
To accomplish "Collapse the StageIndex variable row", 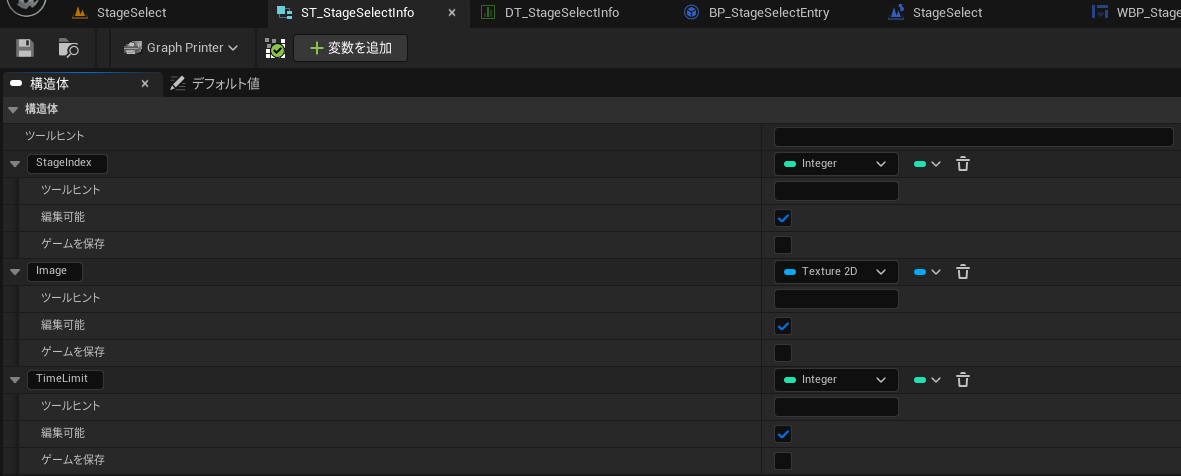I will (x=14, y=164).
